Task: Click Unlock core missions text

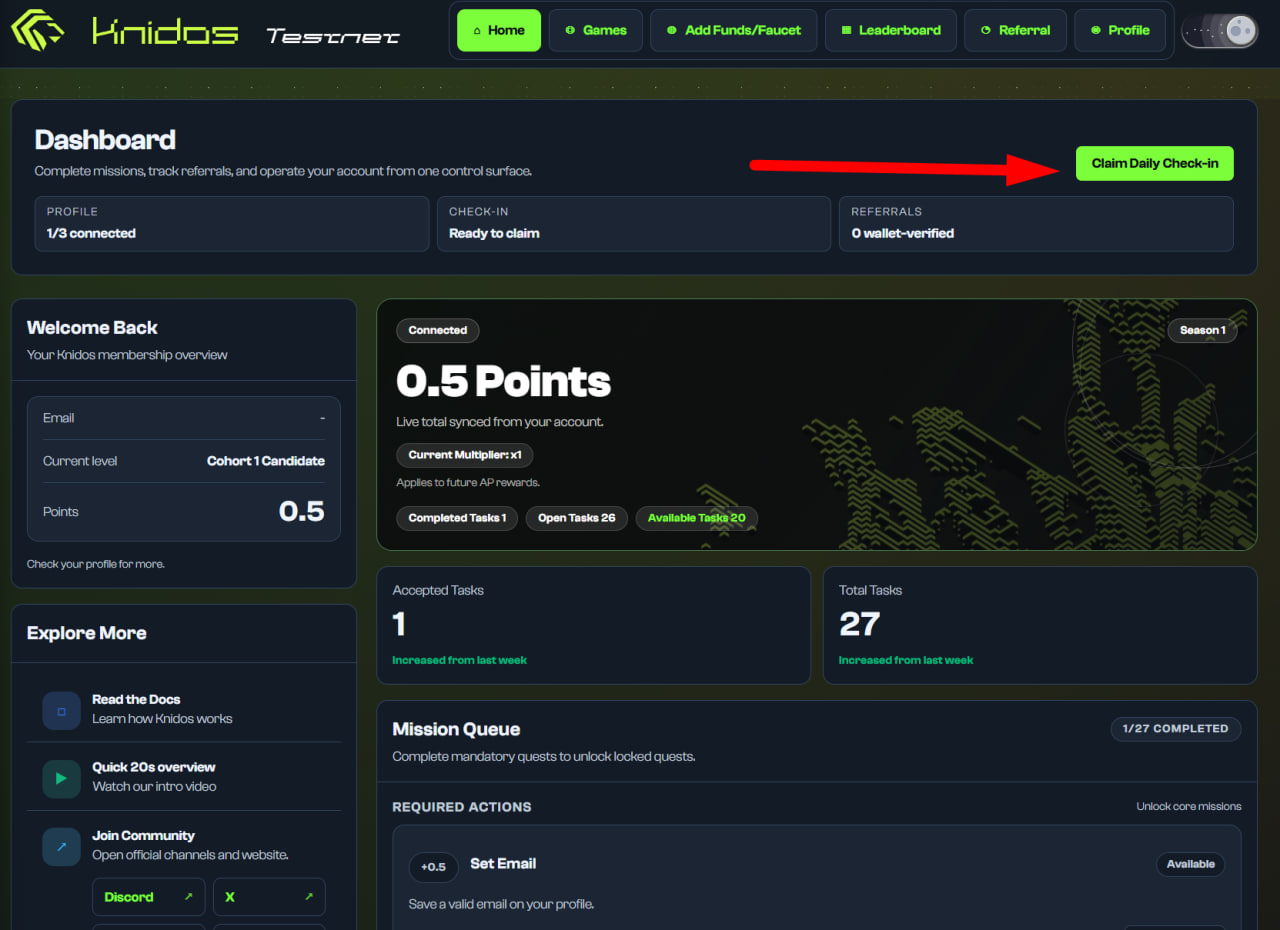Action: (1189, 806)
